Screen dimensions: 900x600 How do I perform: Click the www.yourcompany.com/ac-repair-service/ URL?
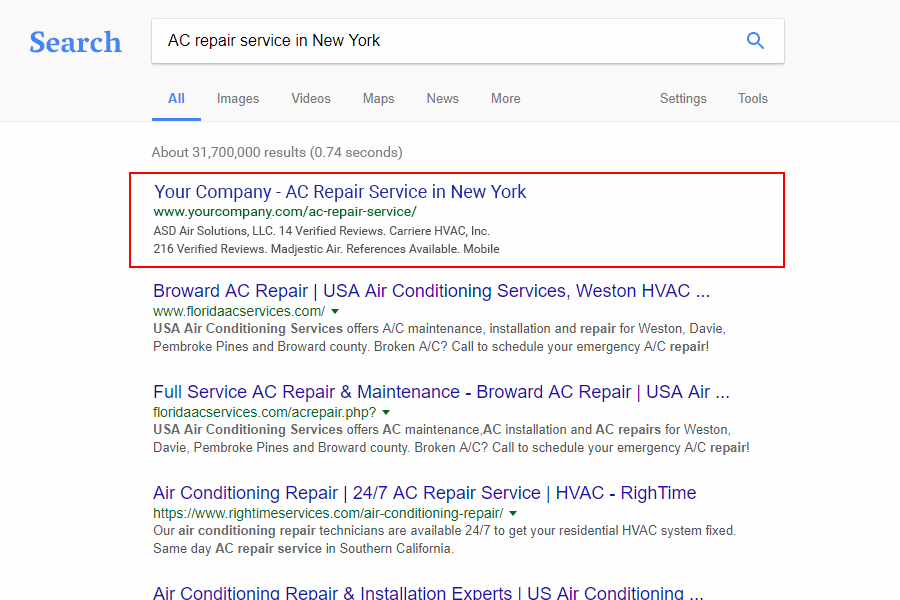[x=285, y=212]
